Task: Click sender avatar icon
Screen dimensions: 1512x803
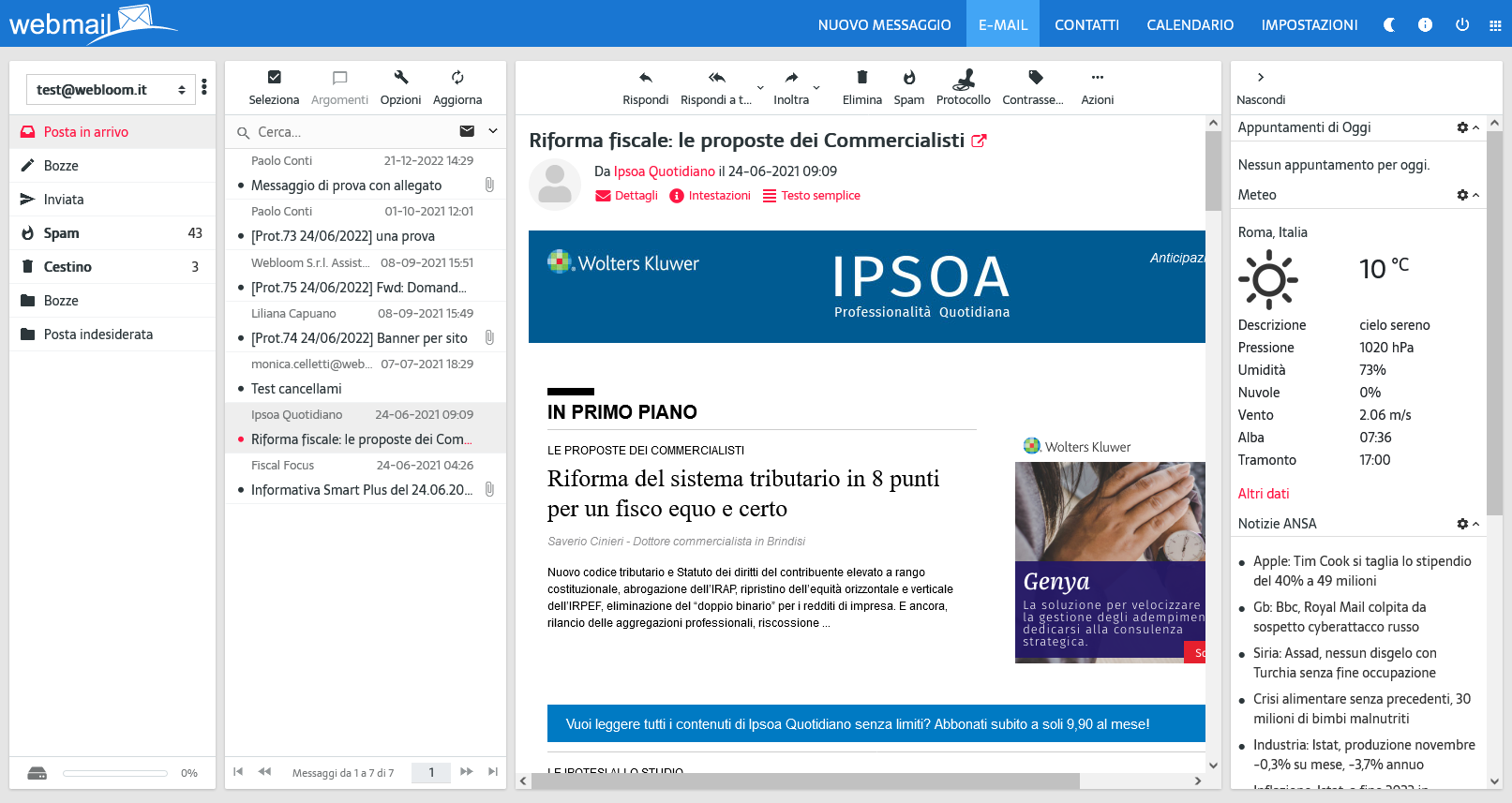Action: (555, 184)
